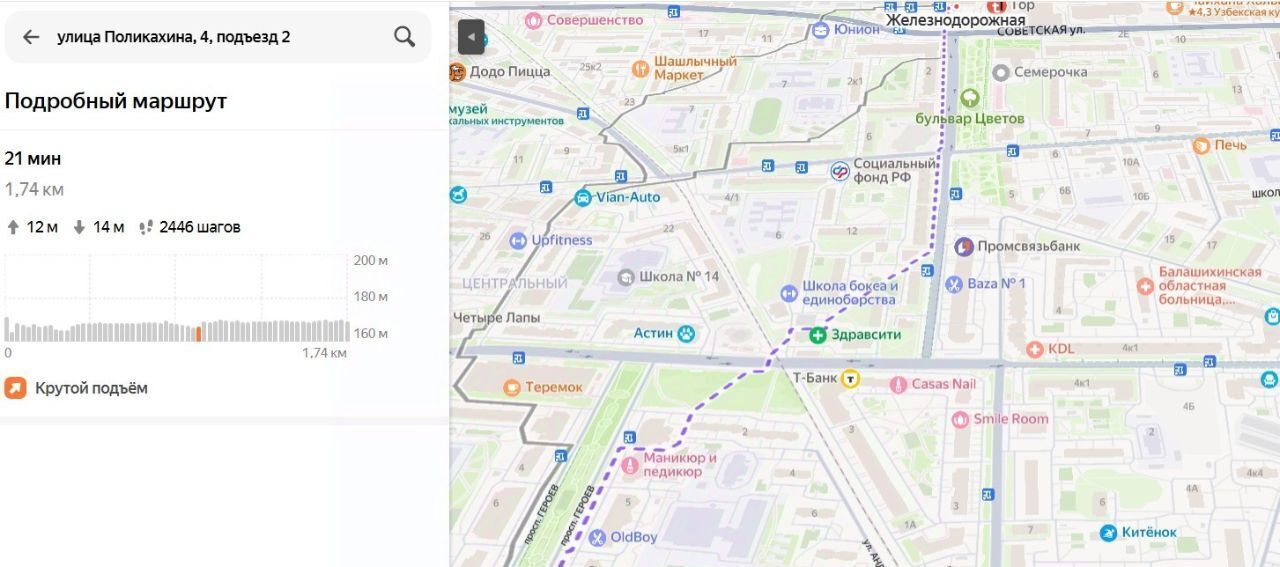Image resolution: width=1280 pixels, height=567 pixels.
Task: Click the 21 мин route duration
Action: (x=33, y=158)
